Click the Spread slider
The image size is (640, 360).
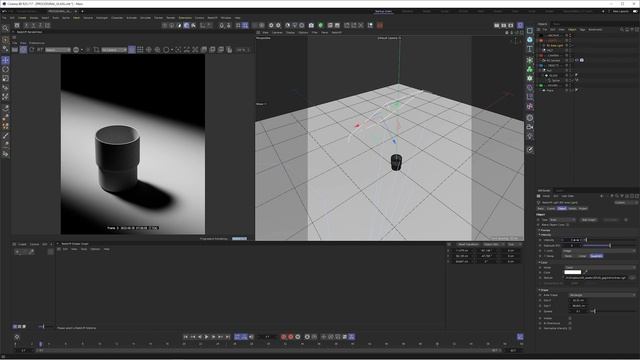[x=612, y=311]
